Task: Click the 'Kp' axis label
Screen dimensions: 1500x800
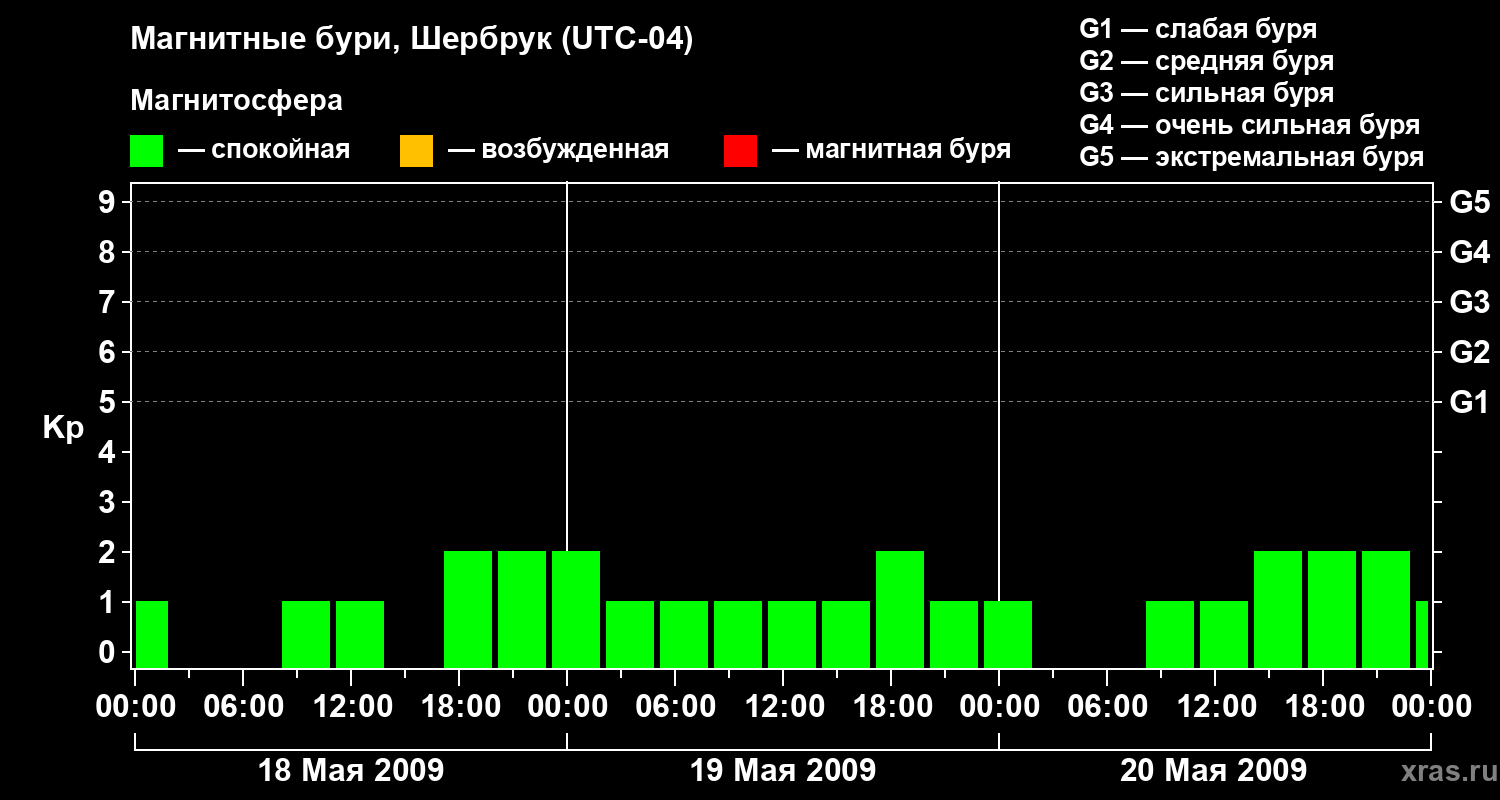Action: (x=63, y=428)
